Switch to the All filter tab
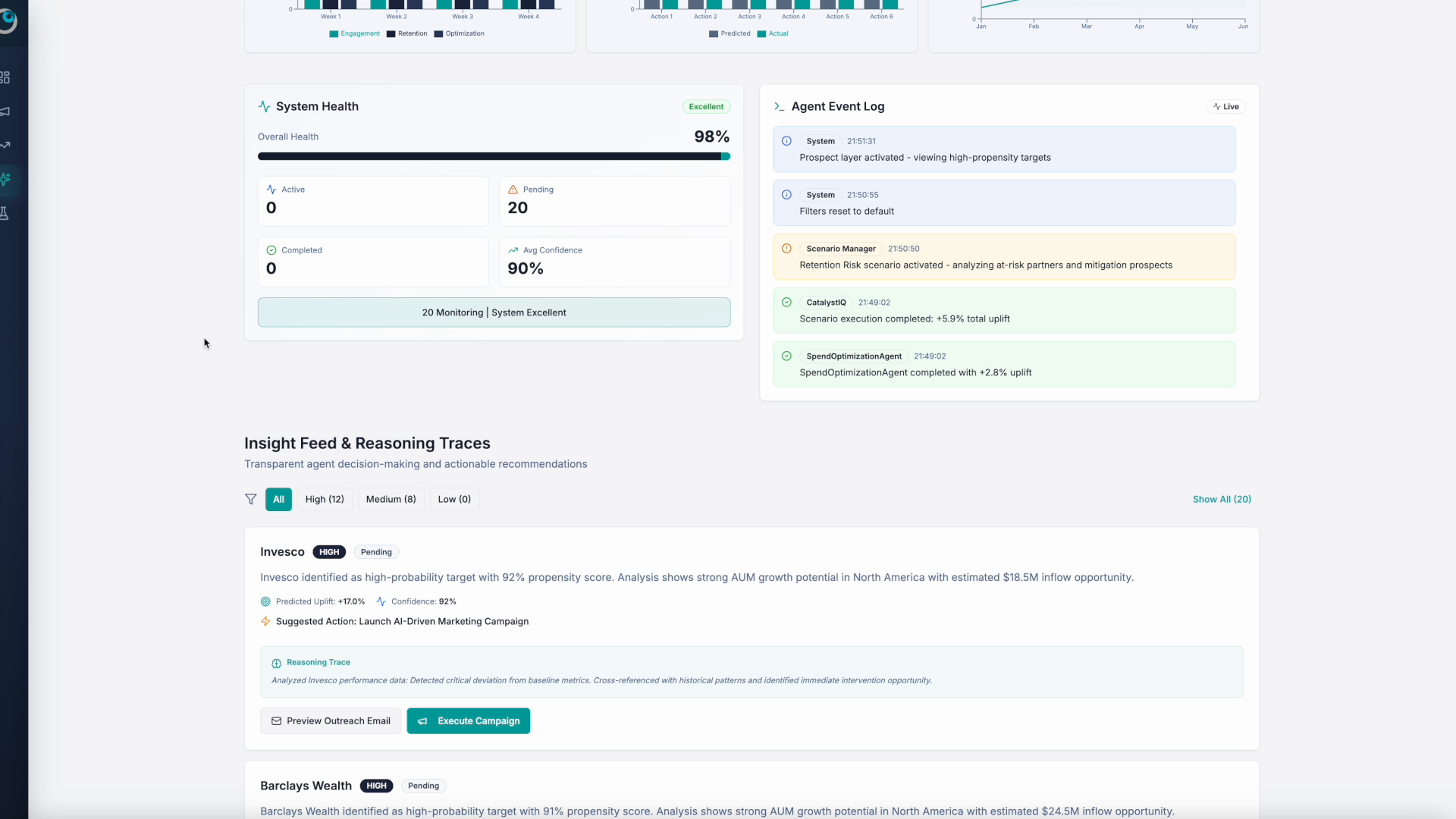 pyautogui.click(x=278, y=499)
